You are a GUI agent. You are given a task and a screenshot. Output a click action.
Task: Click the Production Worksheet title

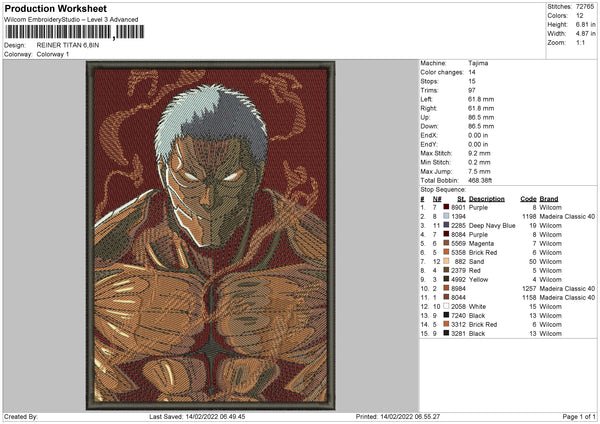(x=55, y=8)
